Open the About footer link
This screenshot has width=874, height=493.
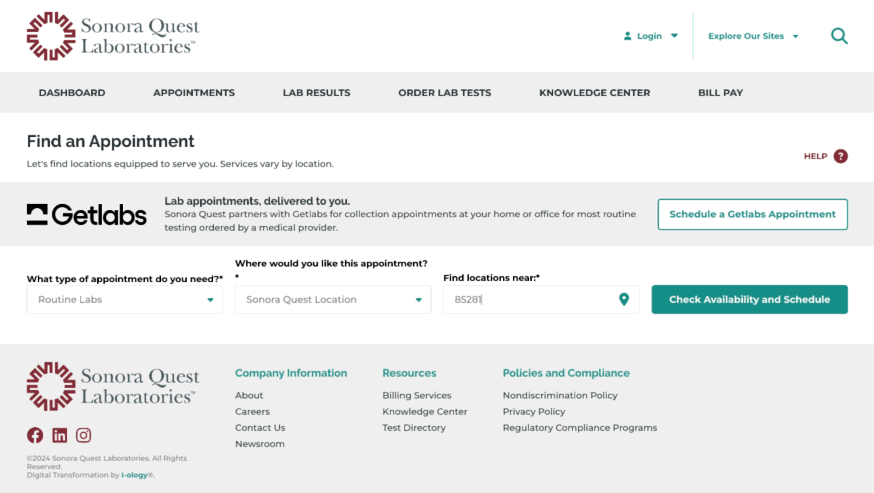[x=249, y=395]
